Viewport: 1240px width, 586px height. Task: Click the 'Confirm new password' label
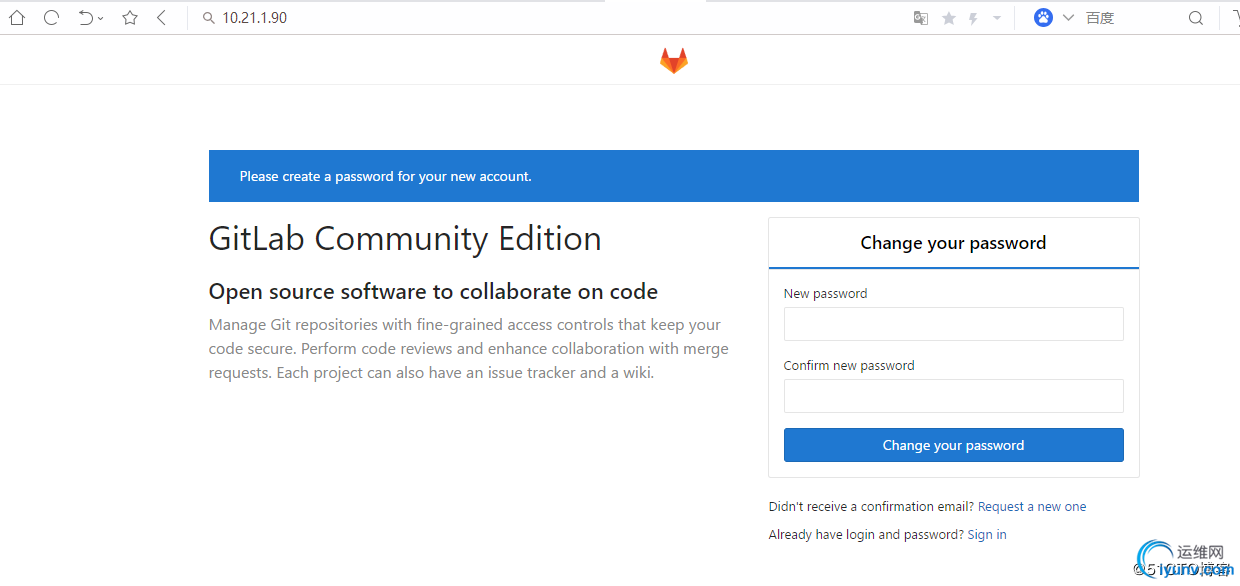(x=849, y=366)
